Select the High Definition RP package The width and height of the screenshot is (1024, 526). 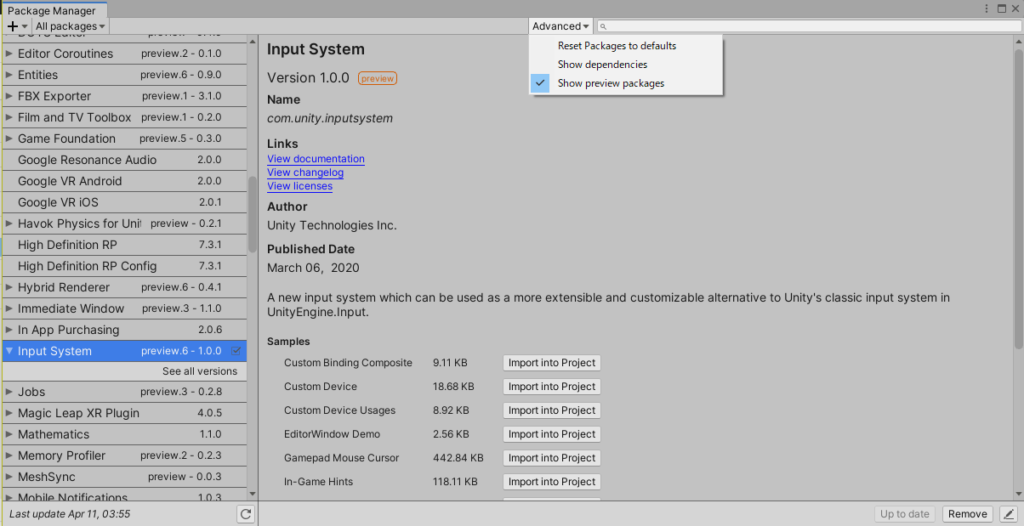pyautogui.click(x=125, y=245)
